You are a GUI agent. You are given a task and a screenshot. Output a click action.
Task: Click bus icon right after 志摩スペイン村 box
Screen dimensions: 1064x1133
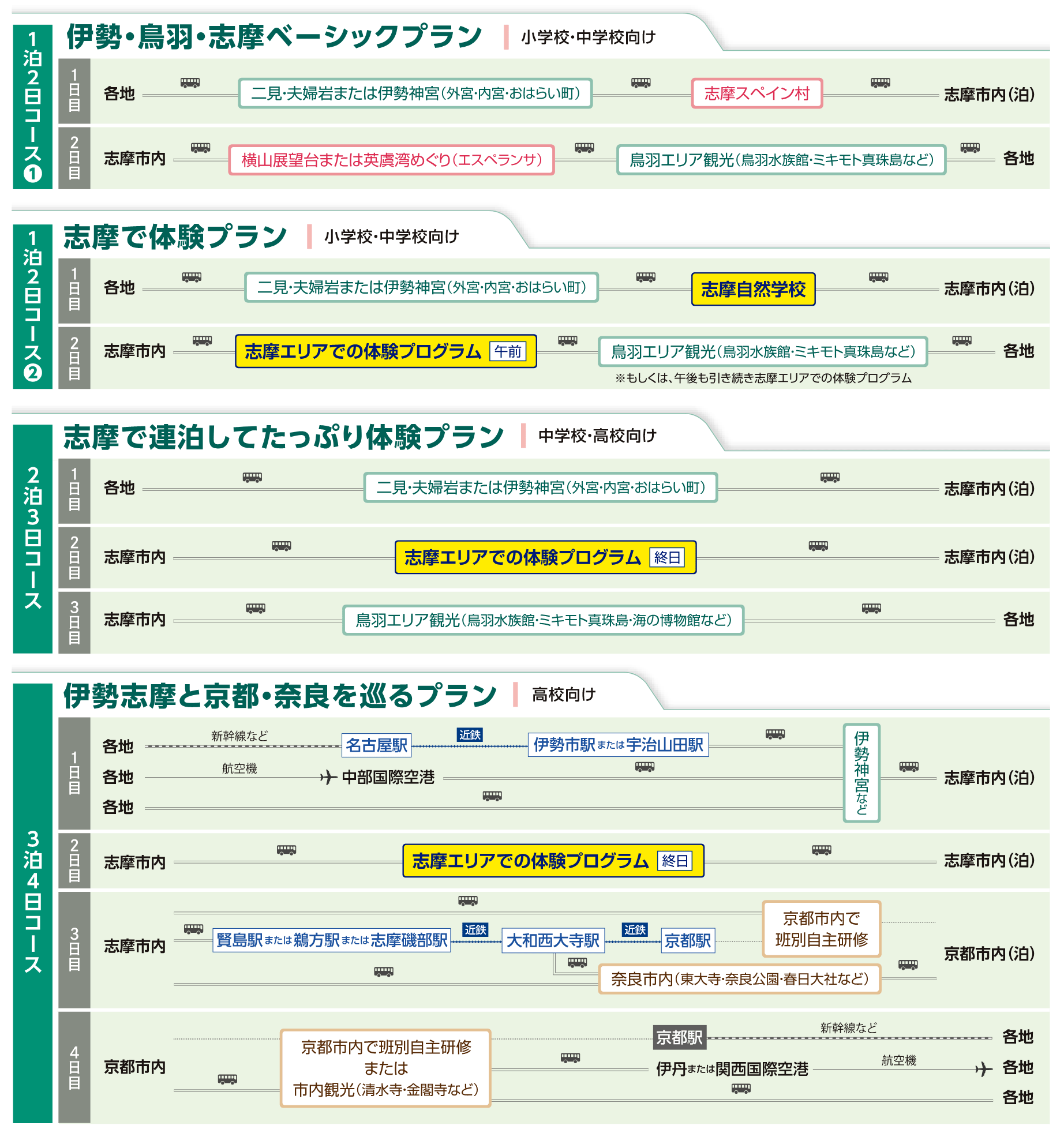[x=880, y=83]
